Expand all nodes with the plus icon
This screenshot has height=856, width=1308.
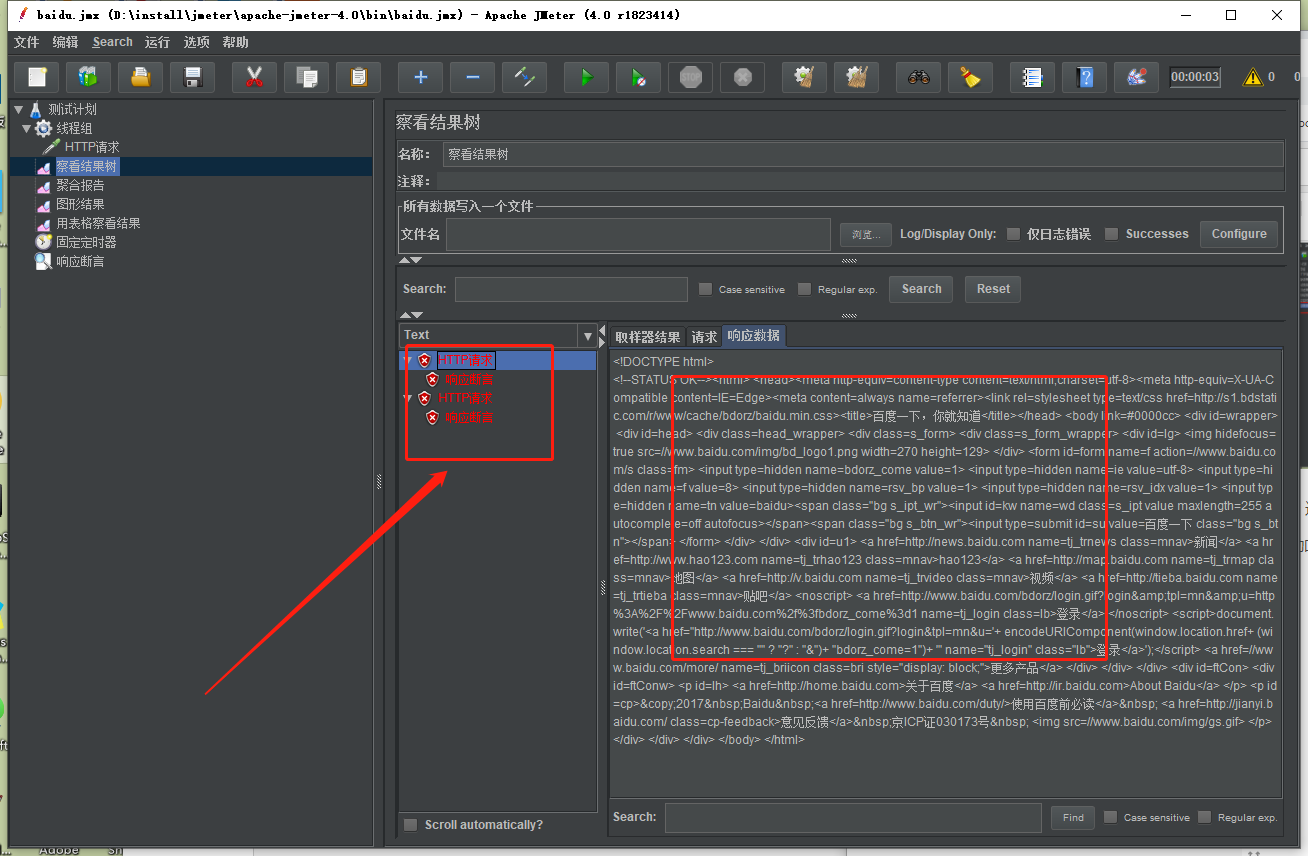420,77
